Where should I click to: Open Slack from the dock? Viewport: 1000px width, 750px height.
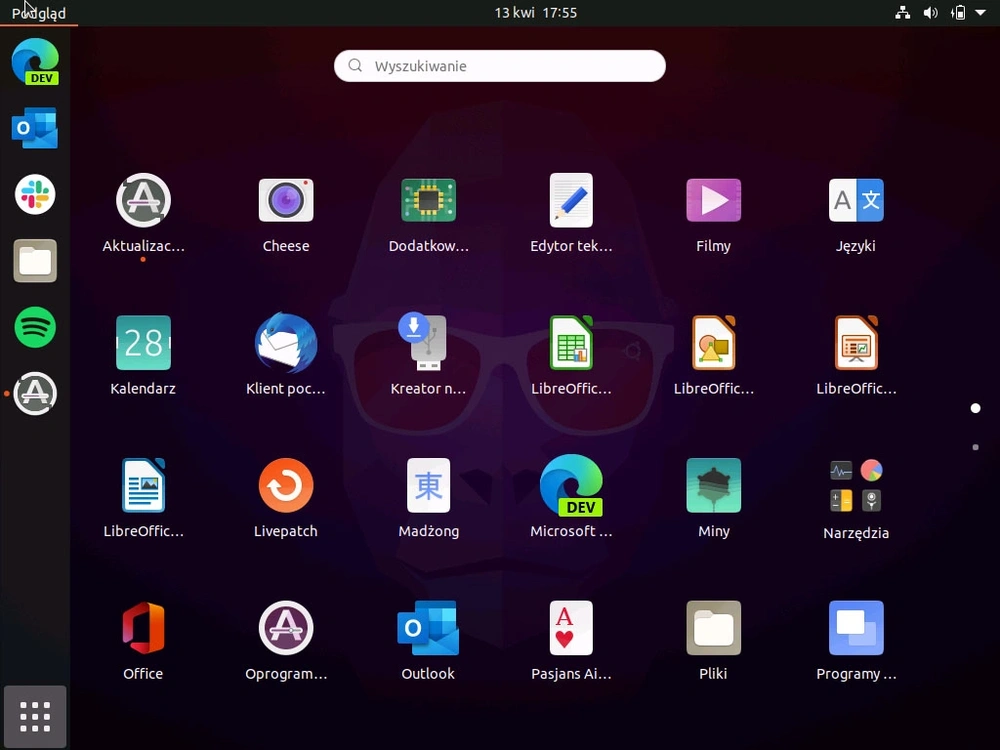[x=35, y=195]
